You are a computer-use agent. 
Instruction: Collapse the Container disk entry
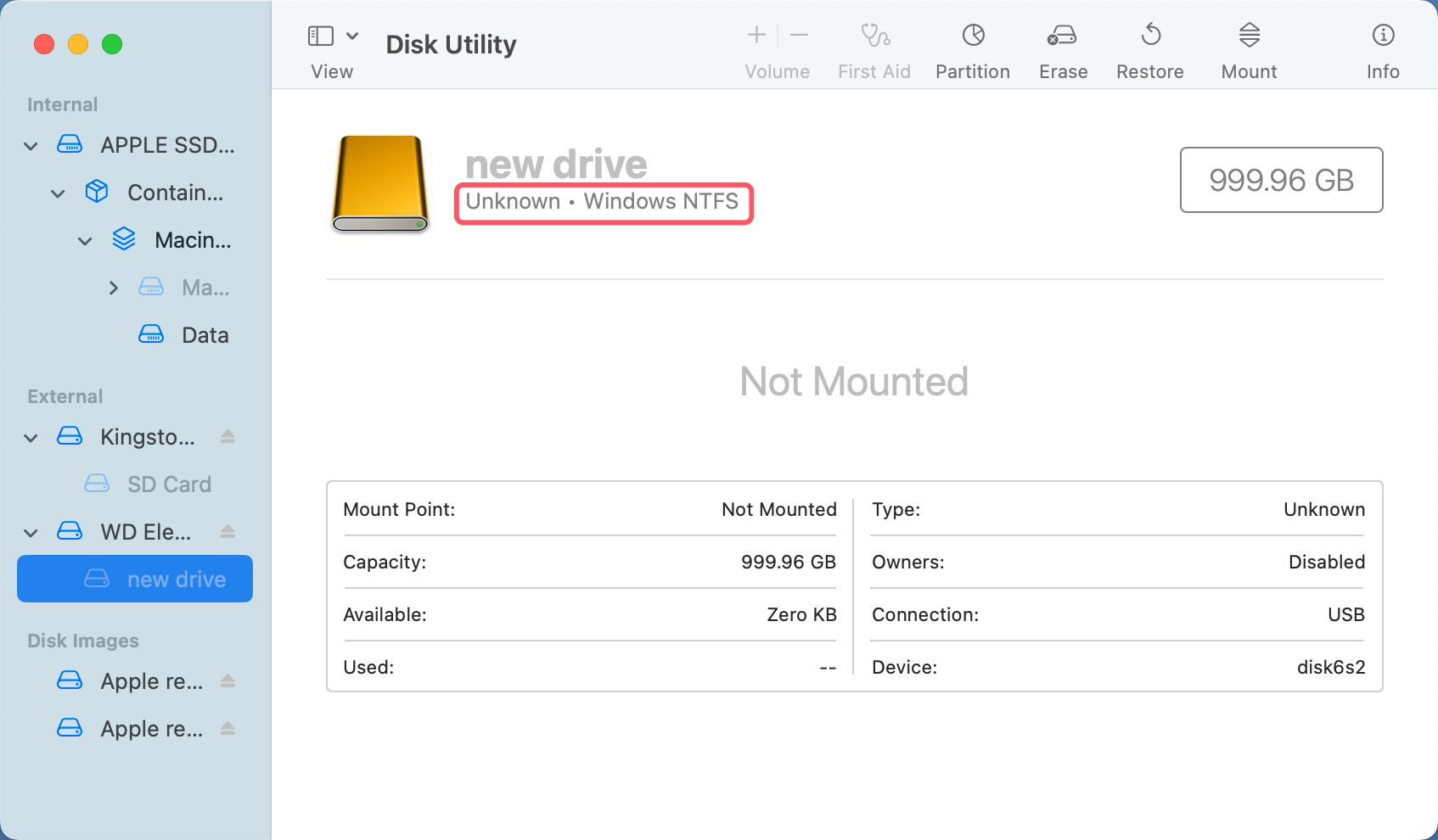pyautogui.click(x=58, y=193)
